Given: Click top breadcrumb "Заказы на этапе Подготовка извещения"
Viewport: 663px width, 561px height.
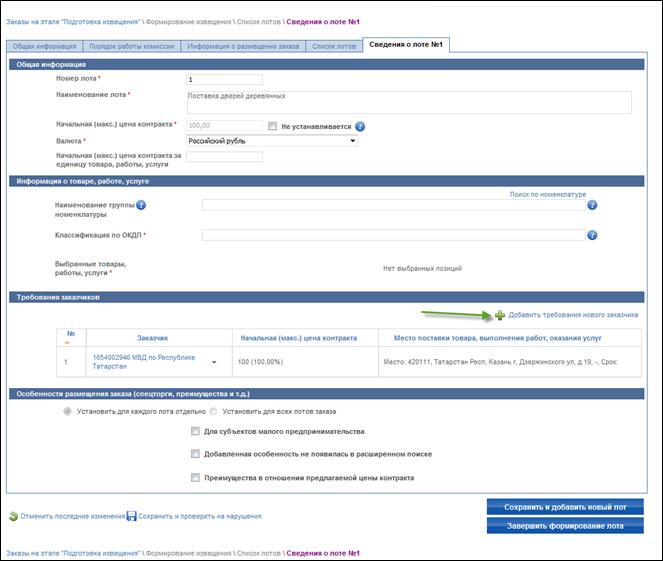Looking at the screenshot, I should pyautogui.click(x=73, y=22).
